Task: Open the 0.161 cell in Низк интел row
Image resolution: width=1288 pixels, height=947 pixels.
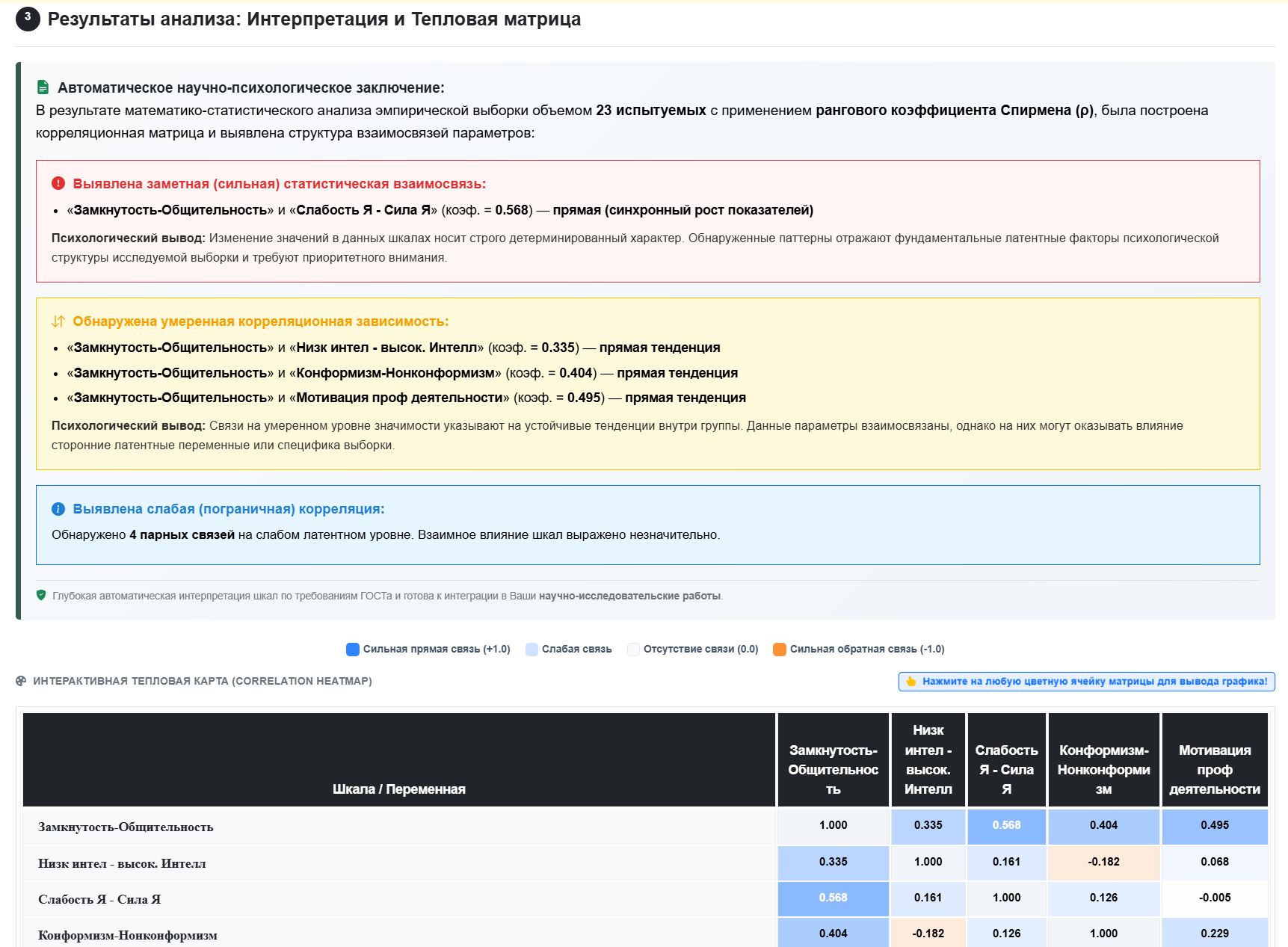Action: (x=1007, y=863)
